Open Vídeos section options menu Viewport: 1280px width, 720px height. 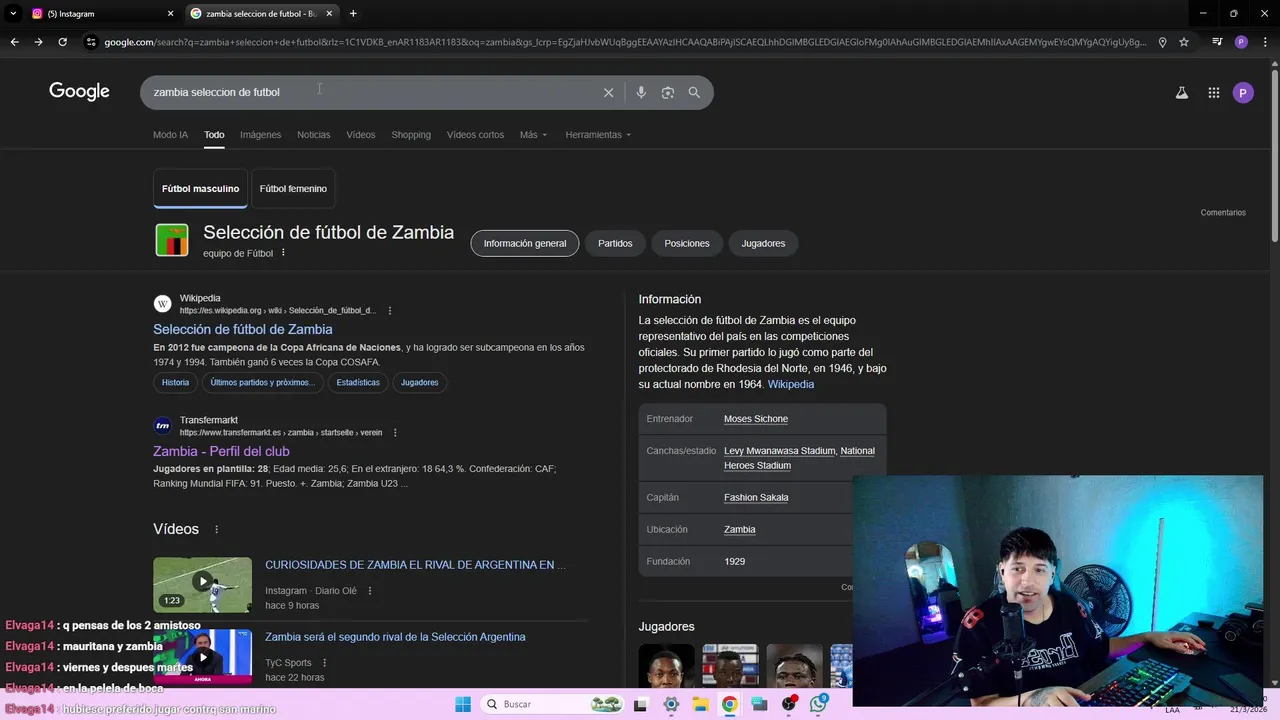[216, 529]
